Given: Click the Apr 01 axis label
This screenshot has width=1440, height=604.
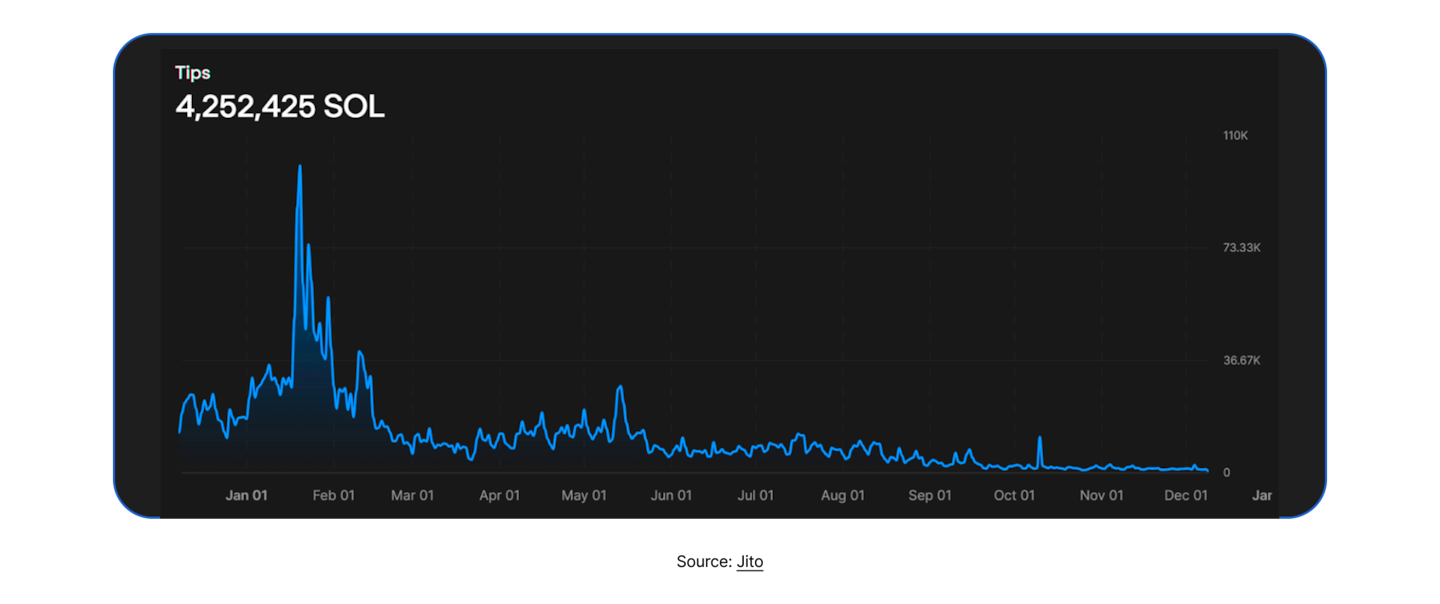Looking at the screenshot, I should (499, 495).
